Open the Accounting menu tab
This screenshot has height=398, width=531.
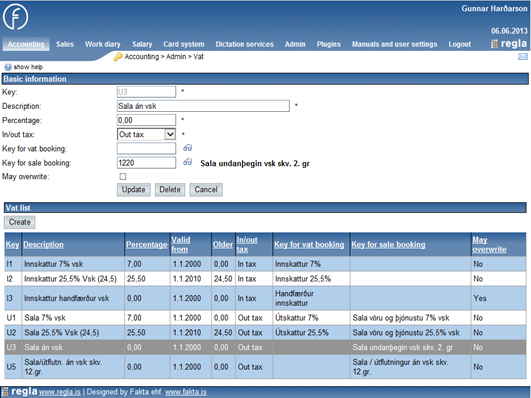(26, 44)
